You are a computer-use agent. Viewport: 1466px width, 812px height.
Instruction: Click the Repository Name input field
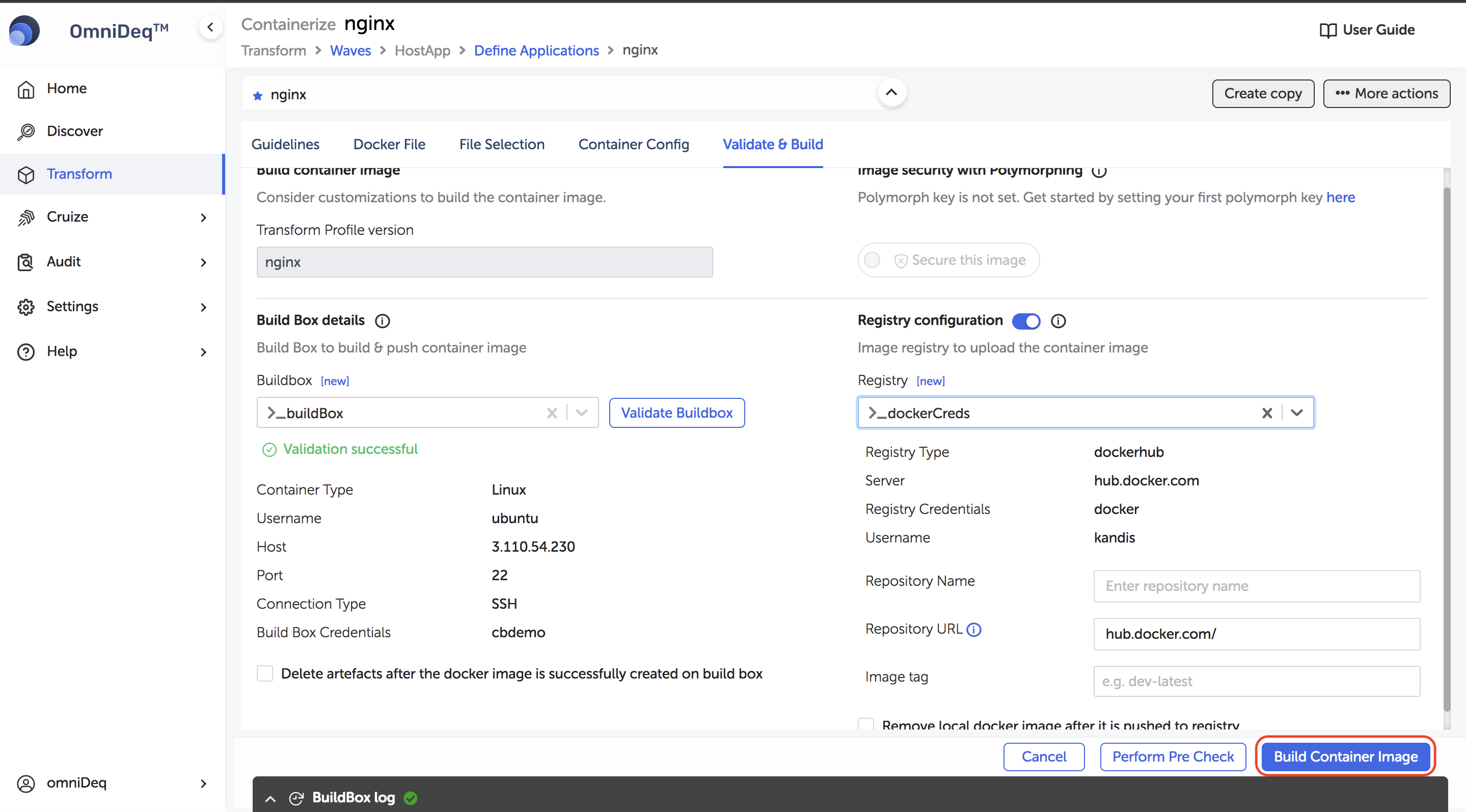(1256, 586)
